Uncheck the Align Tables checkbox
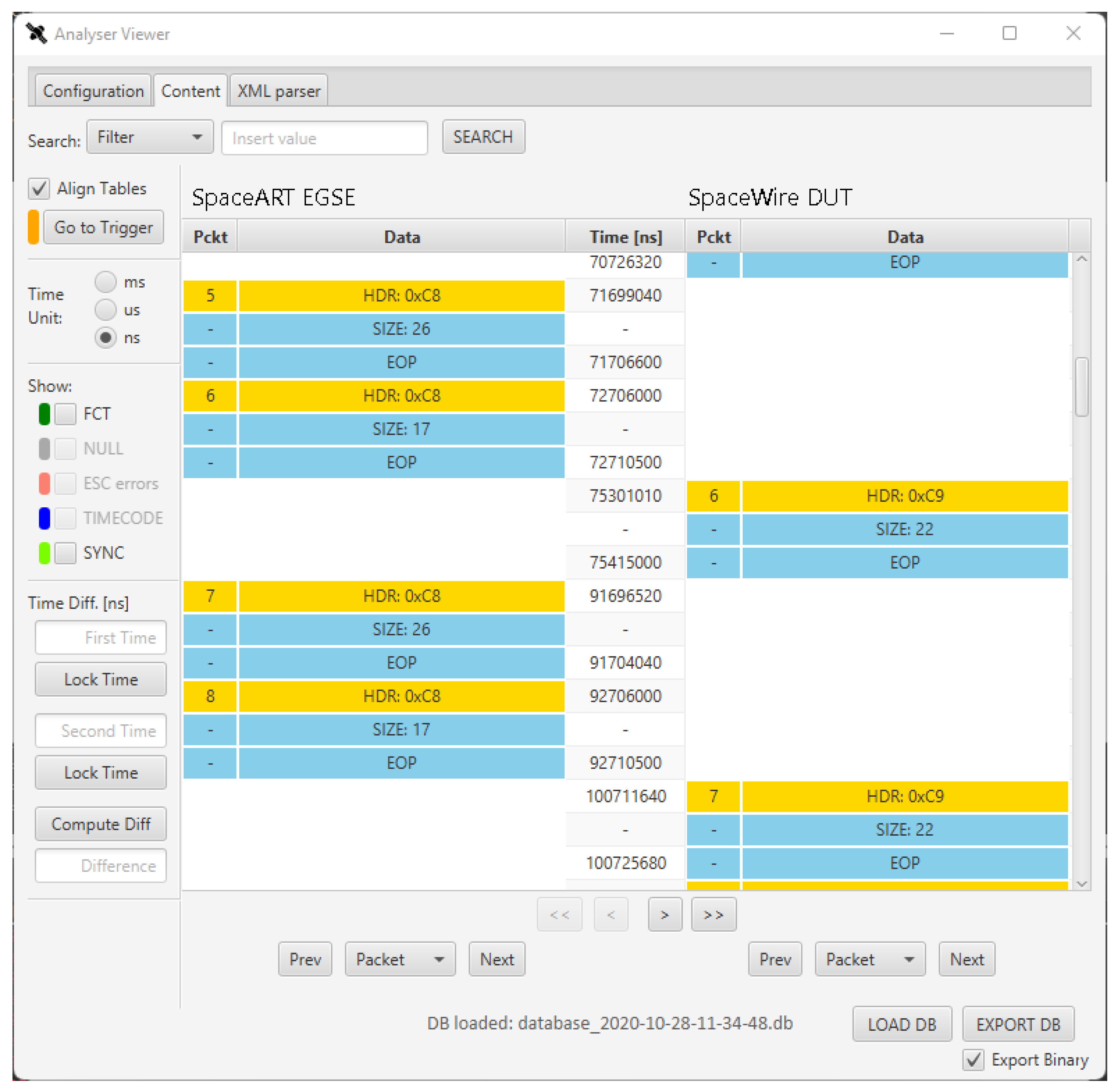1119x1092 pixels. coord(39,189)
